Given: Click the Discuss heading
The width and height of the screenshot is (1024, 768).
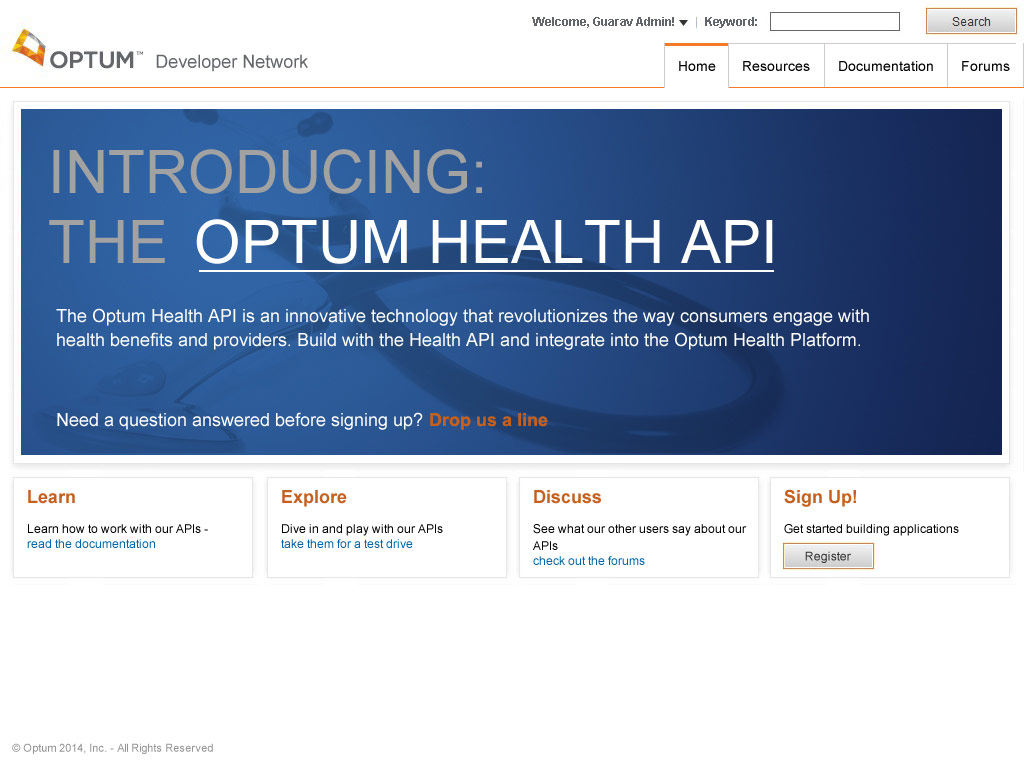Looking at the screenshot, I should click(566, 497).
